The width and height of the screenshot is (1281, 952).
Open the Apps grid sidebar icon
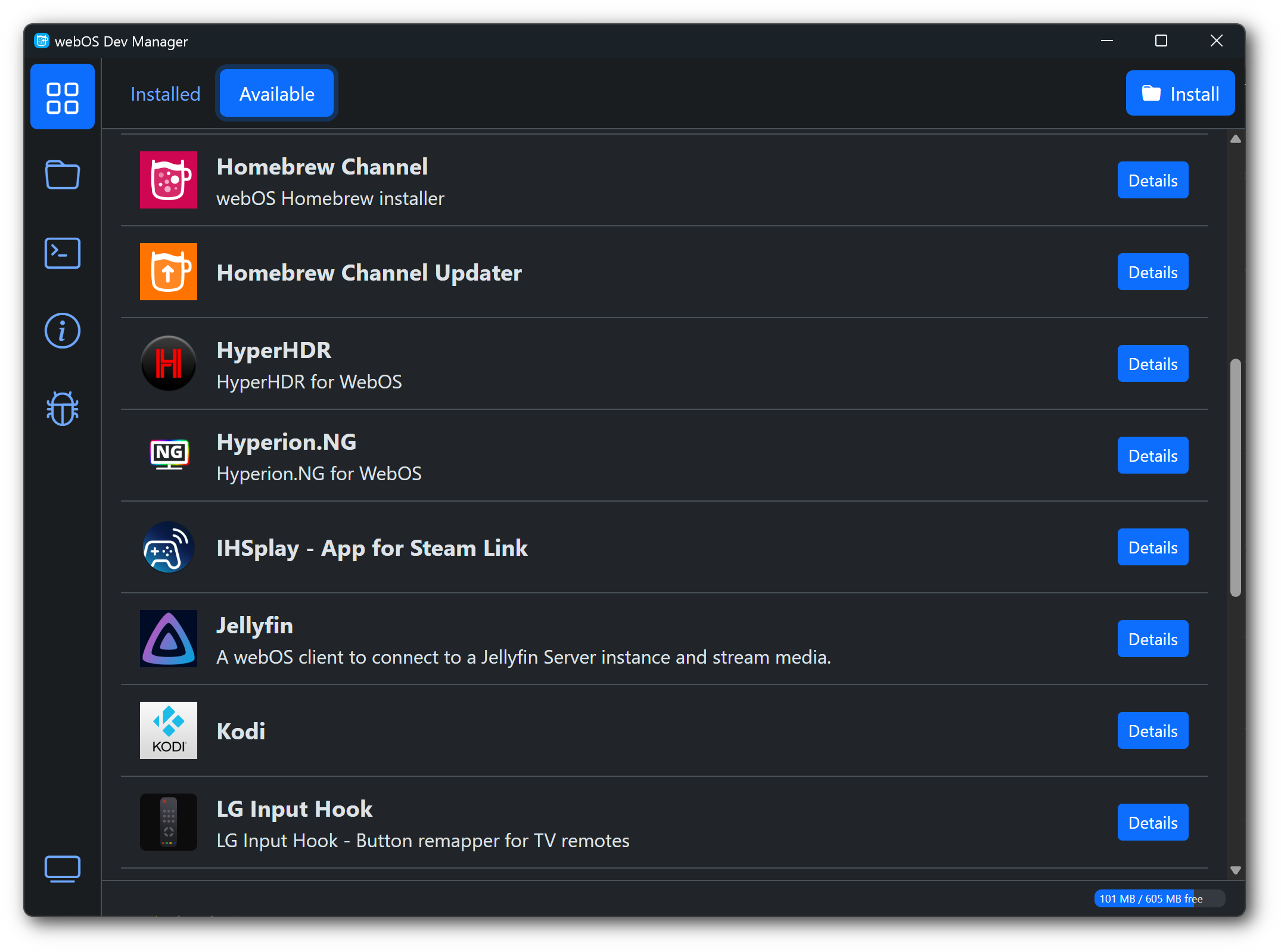[x=63, y=97]
